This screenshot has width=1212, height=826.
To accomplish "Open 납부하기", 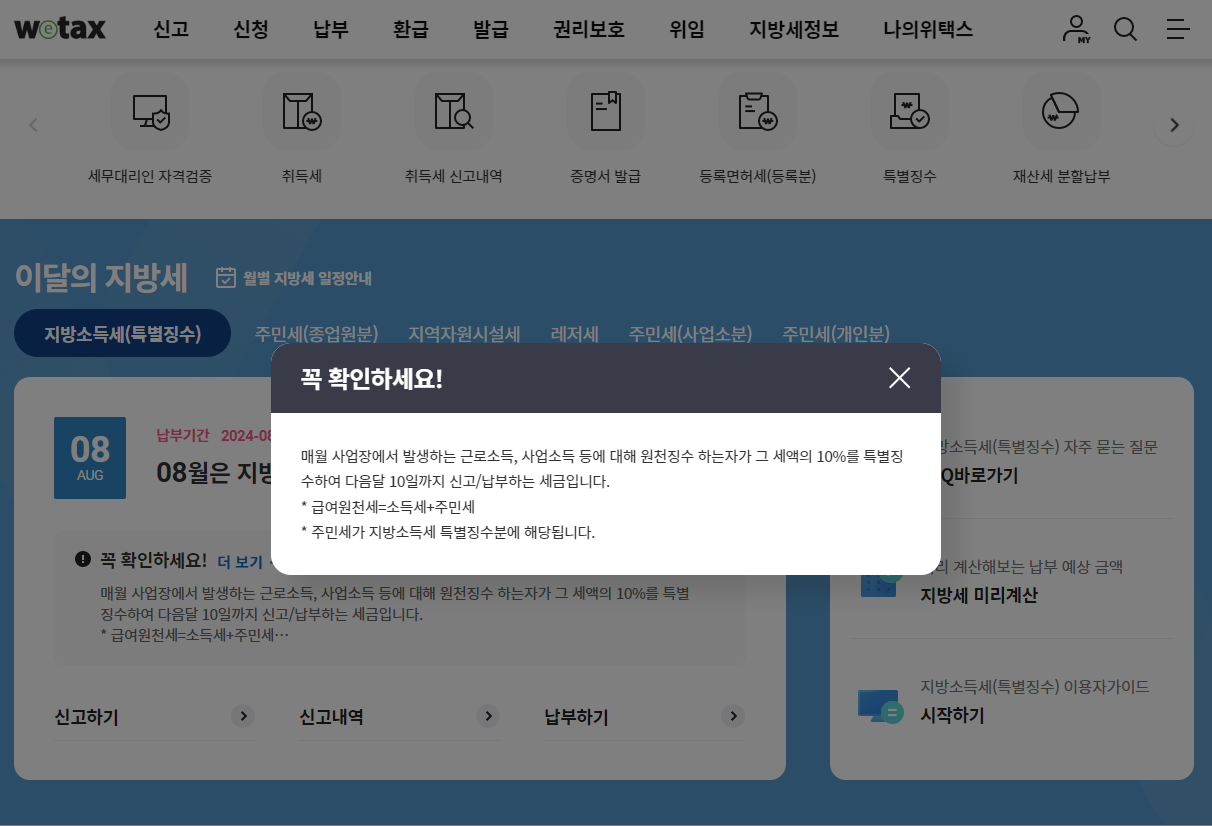I will pyautogui.click(x=578, y=716).
